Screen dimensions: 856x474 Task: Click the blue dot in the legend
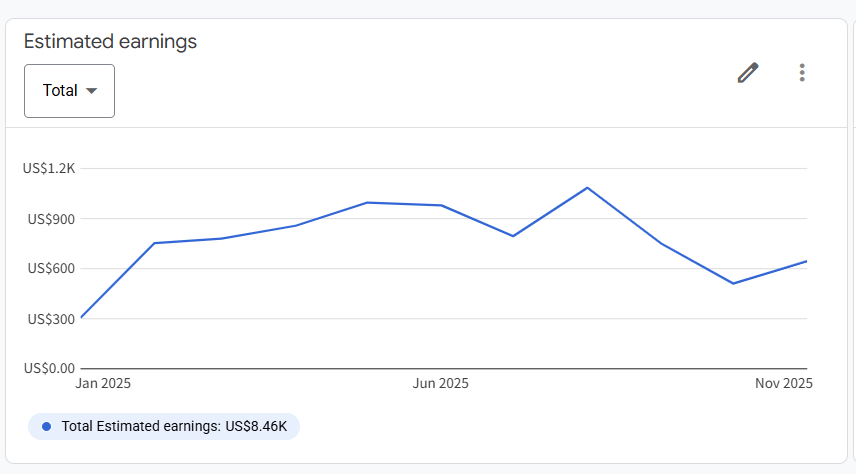(x=46, y=427)
